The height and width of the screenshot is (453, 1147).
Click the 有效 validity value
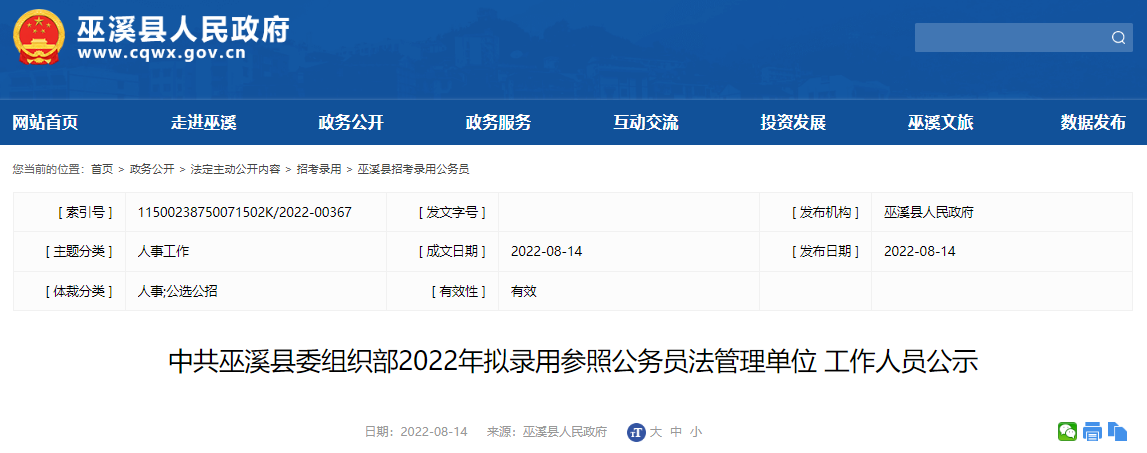coord(524,291)
